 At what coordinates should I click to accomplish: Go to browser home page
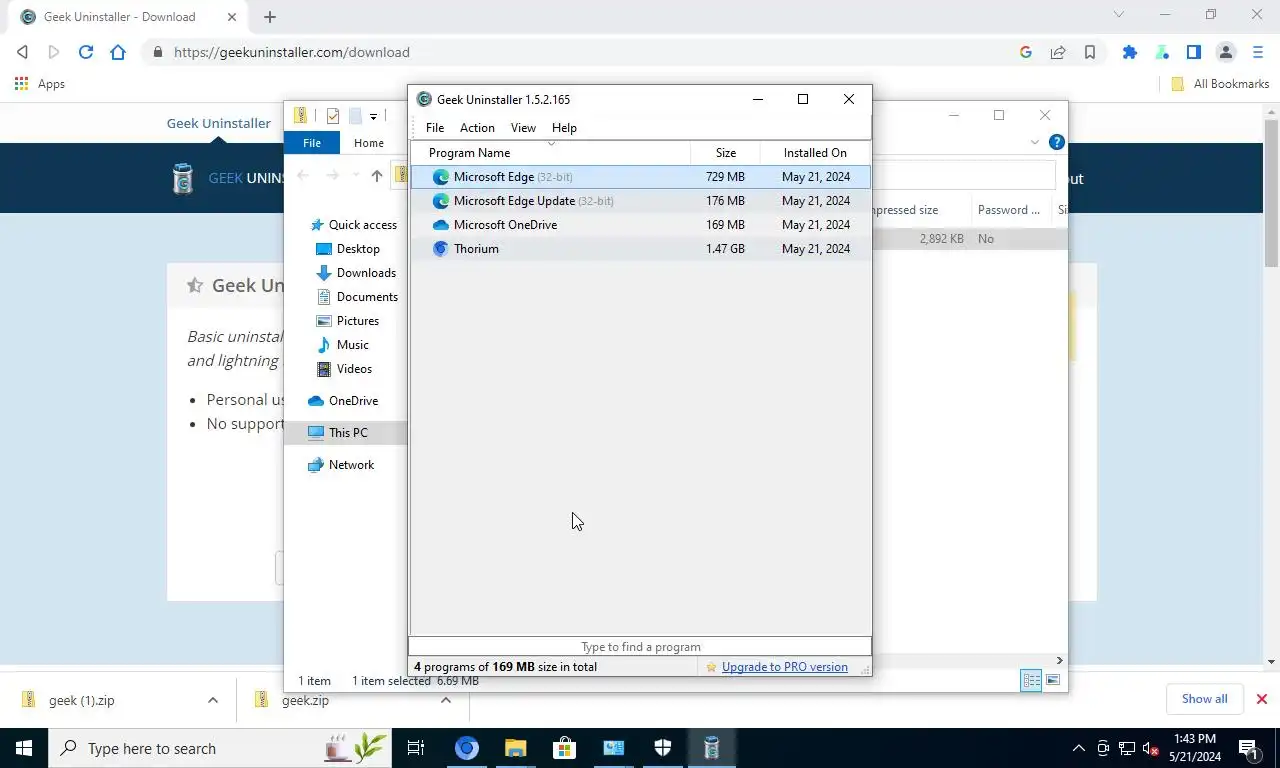click(x=118, y=52)
